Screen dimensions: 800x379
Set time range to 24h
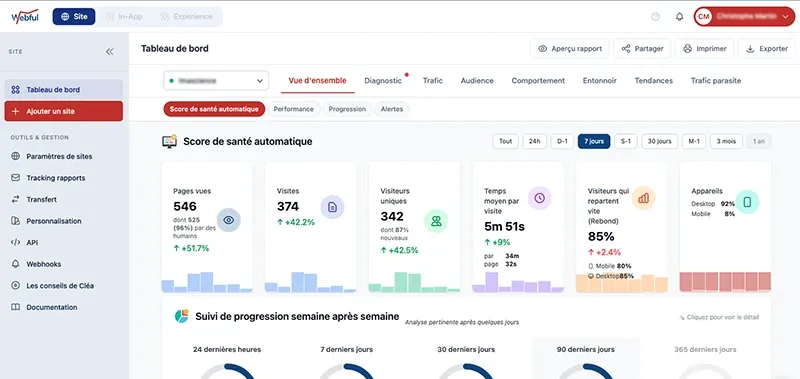point(534,141)
